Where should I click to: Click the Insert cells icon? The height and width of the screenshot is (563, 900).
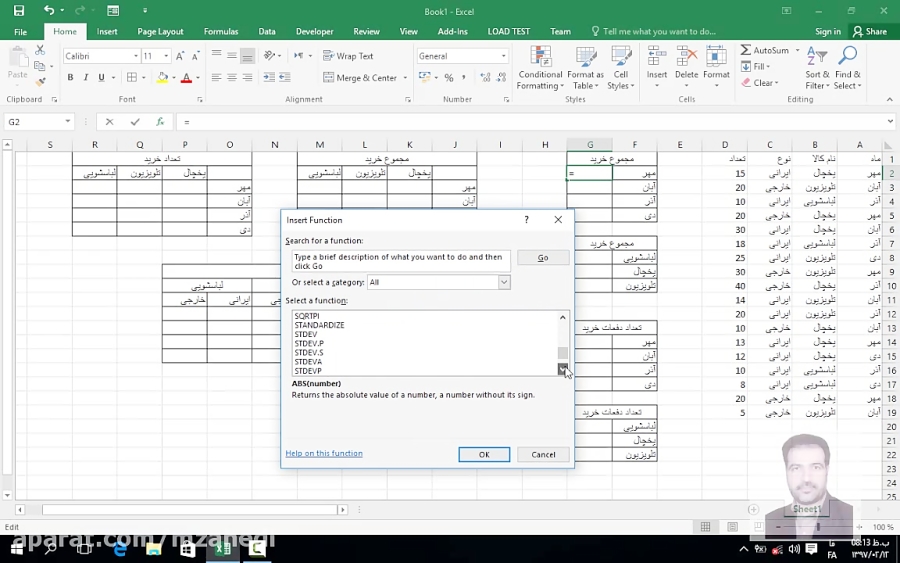tap(657, 57)
